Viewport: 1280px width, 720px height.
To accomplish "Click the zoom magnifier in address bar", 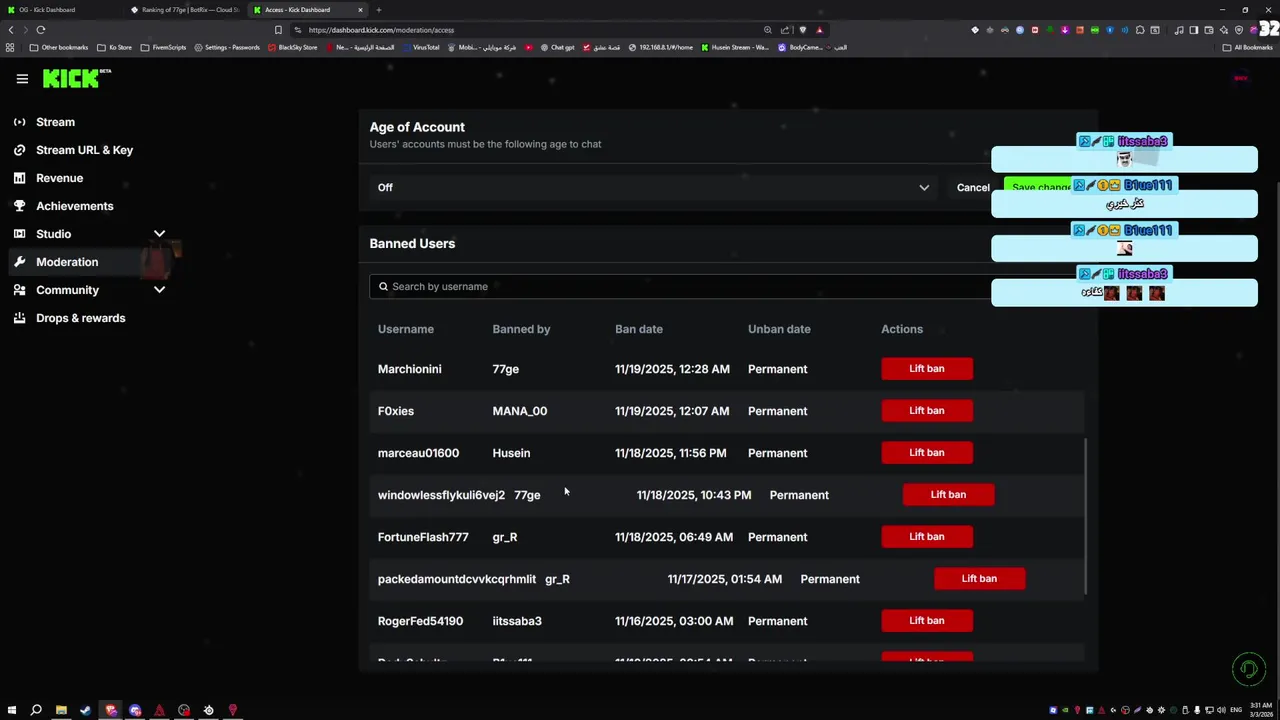I will 767,30.
